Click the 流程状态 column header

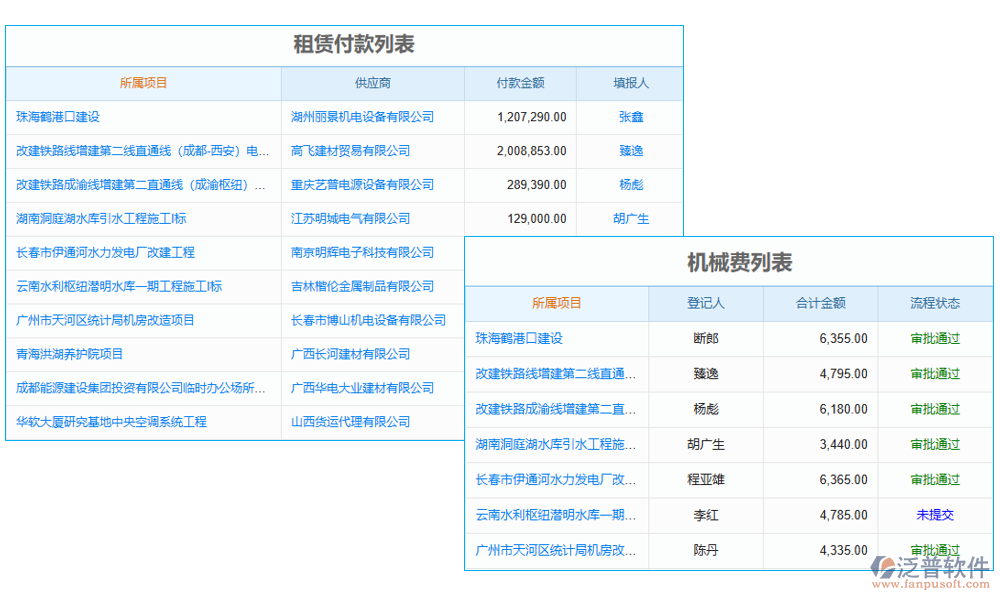(934, 303)
